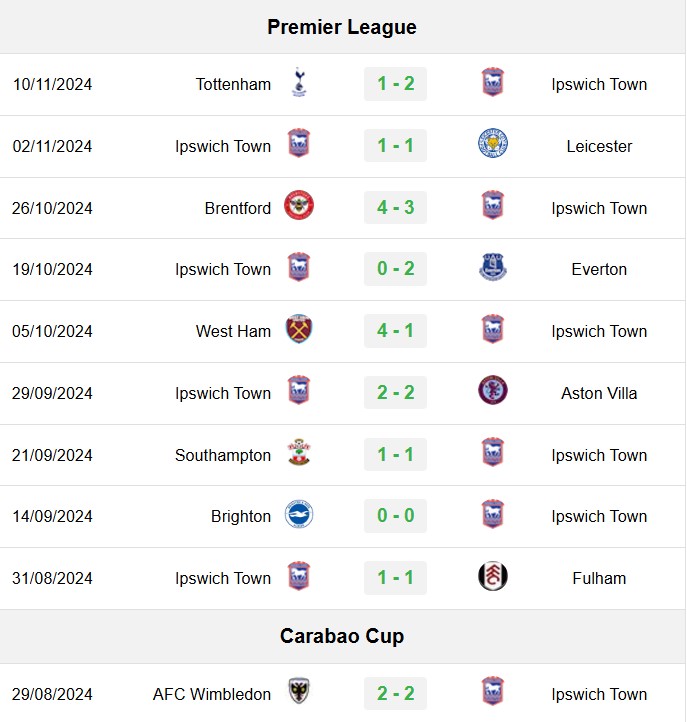Click the Brentford bee crest
Viewport: 687px width, 722px height.
tap(299, 205)
